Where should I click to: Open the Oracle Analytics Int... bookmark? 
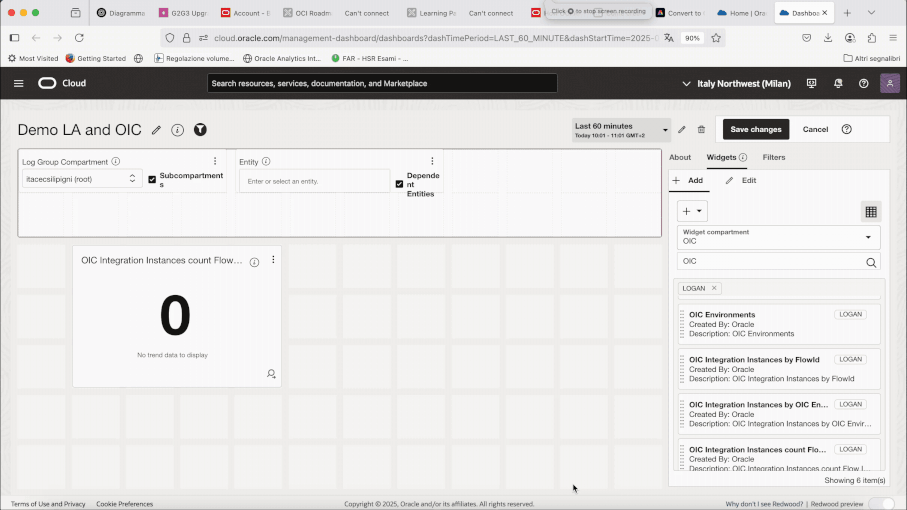click(x=282, y=58)
